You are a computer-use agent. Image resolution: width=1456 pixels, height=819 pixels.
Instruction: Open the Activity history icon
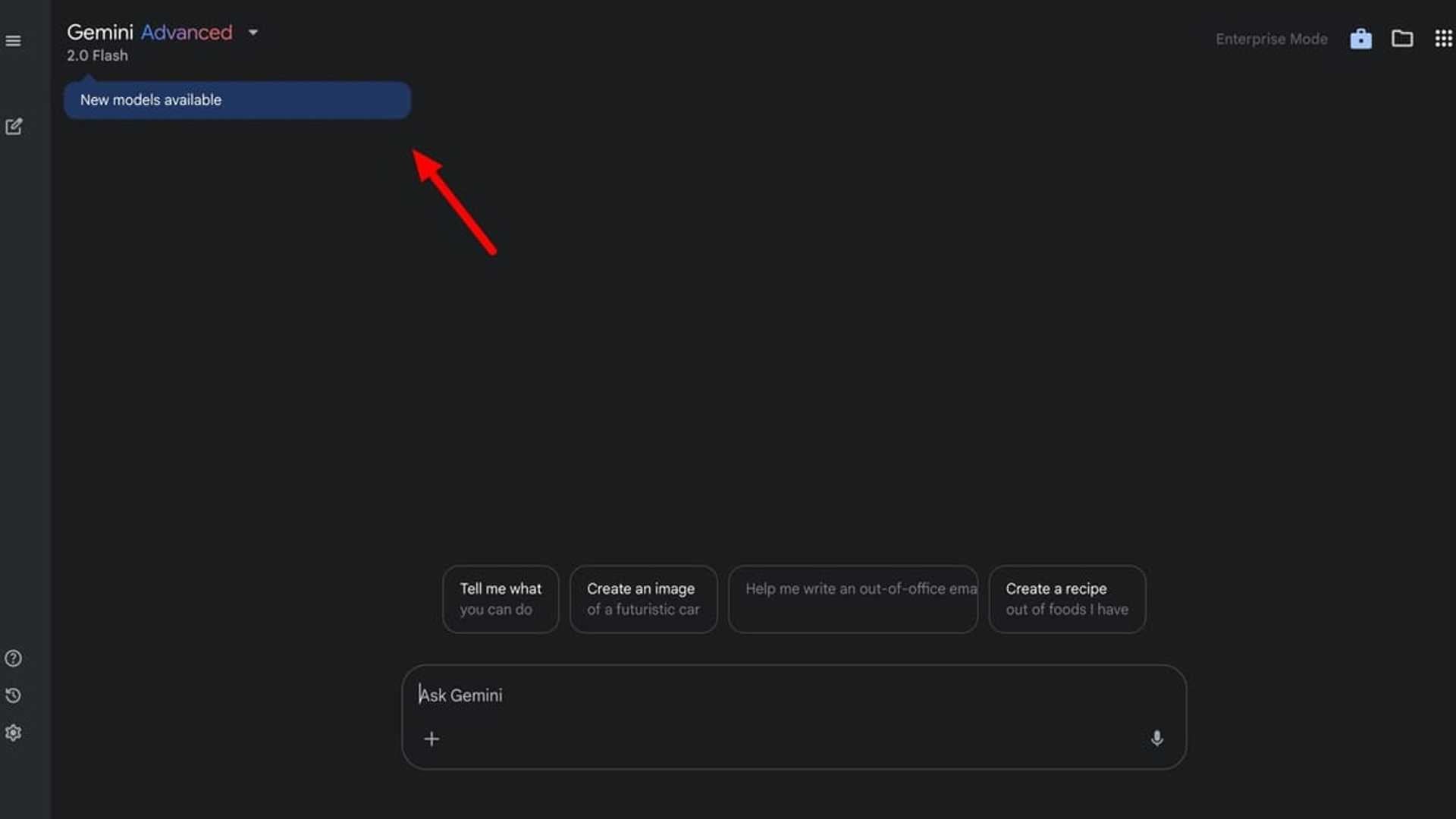tap(13, 695)
